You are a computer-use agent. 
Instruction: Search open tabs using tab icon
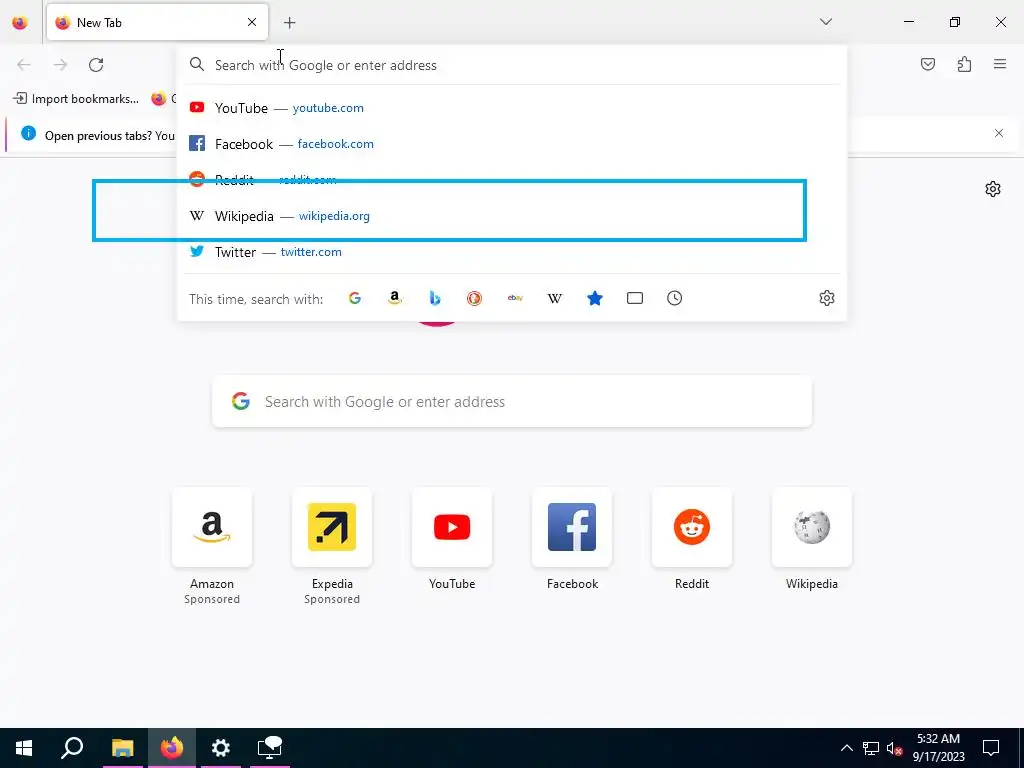(635, 298)
